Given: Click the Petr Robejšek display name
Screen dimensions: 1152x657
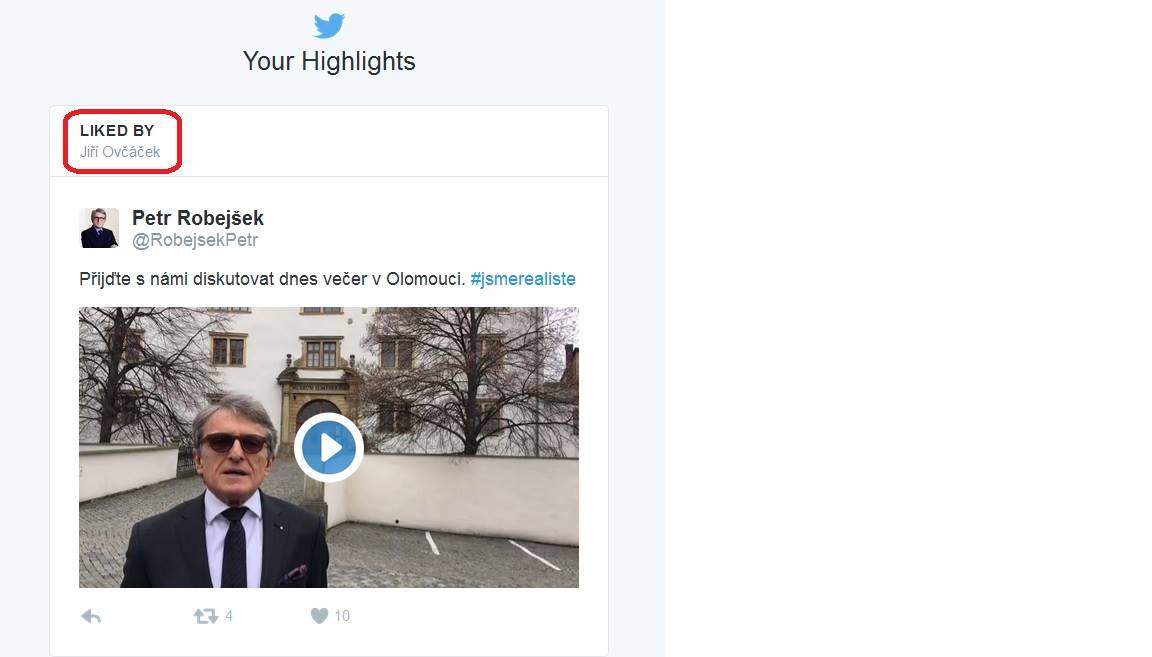Looking at the screenshot, I should 198,218.
